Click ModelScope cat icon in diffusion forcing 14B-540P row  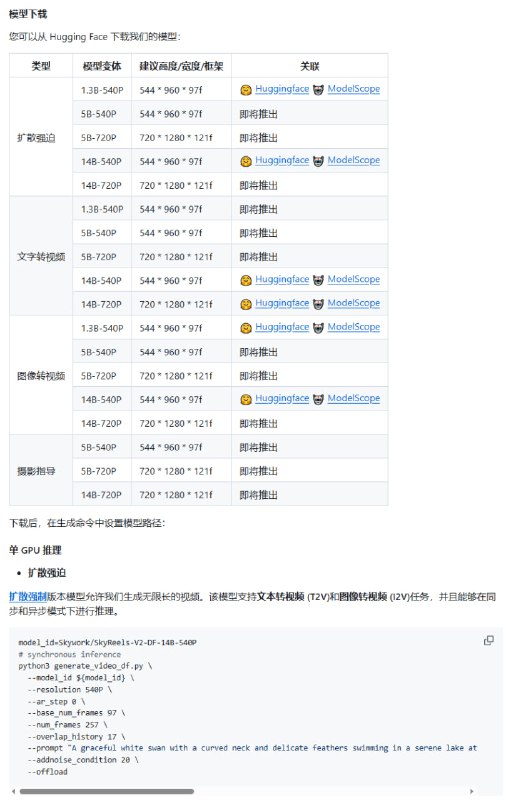pyautogui.click(x=318, y=161)
